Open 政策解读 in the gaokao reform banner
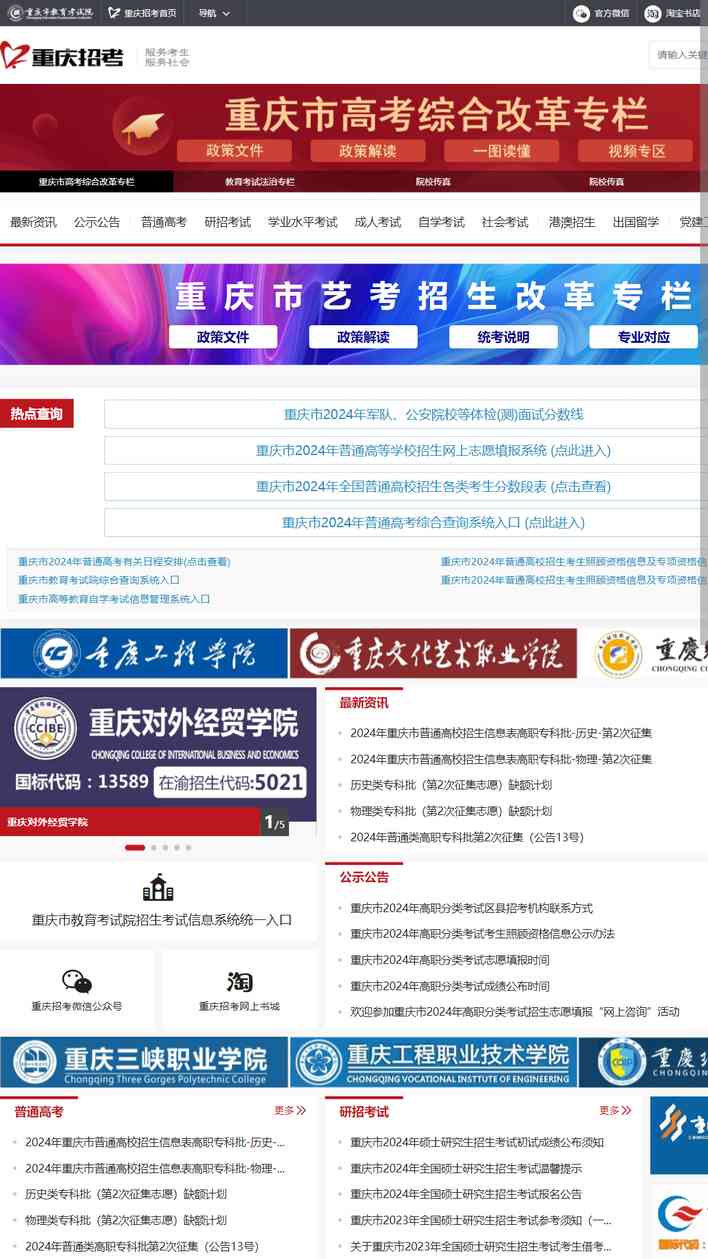 (368, 150)
